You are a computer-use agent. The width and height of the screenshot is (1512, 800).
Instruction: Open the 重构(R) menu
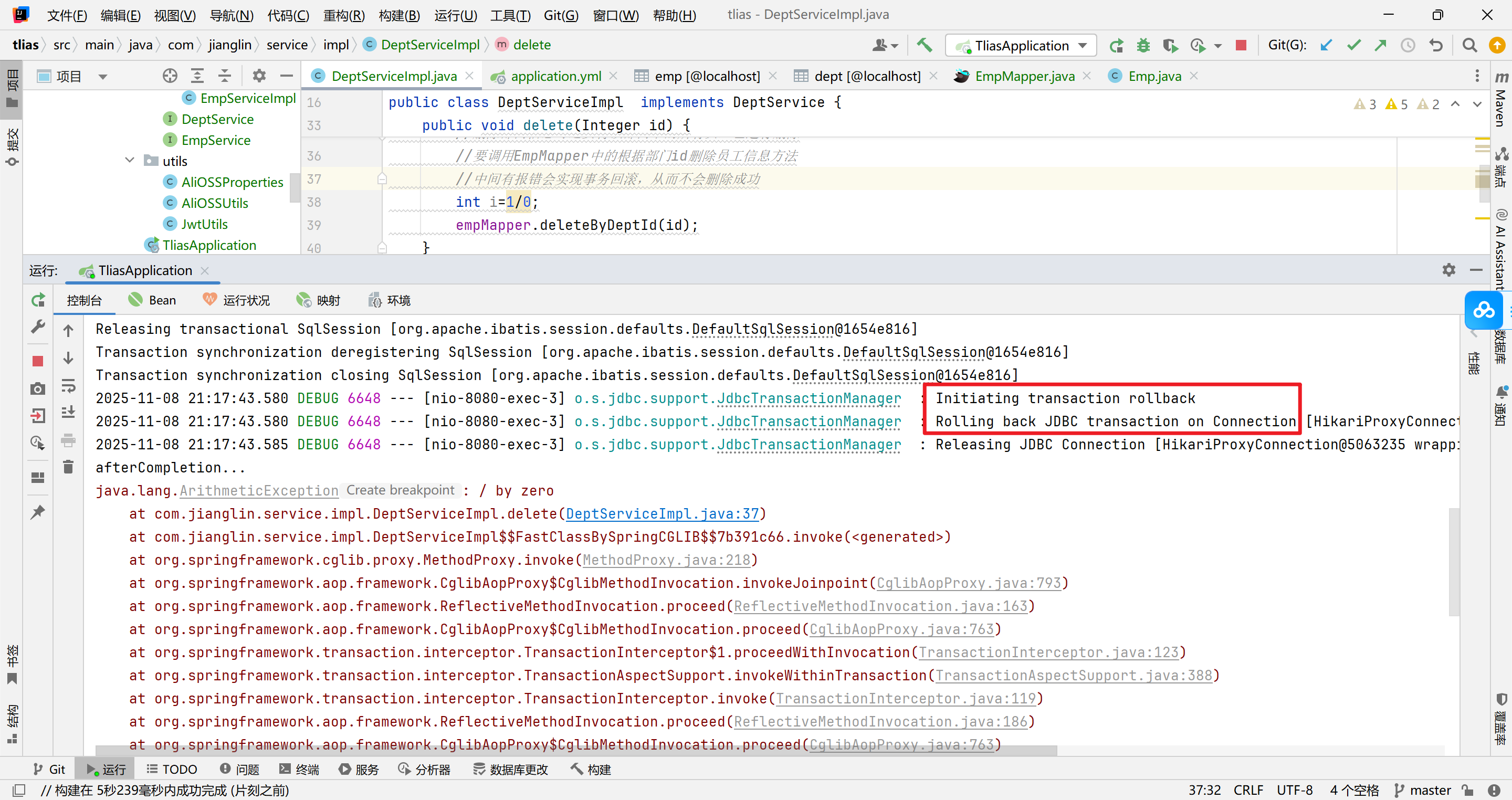coord(344,15)
